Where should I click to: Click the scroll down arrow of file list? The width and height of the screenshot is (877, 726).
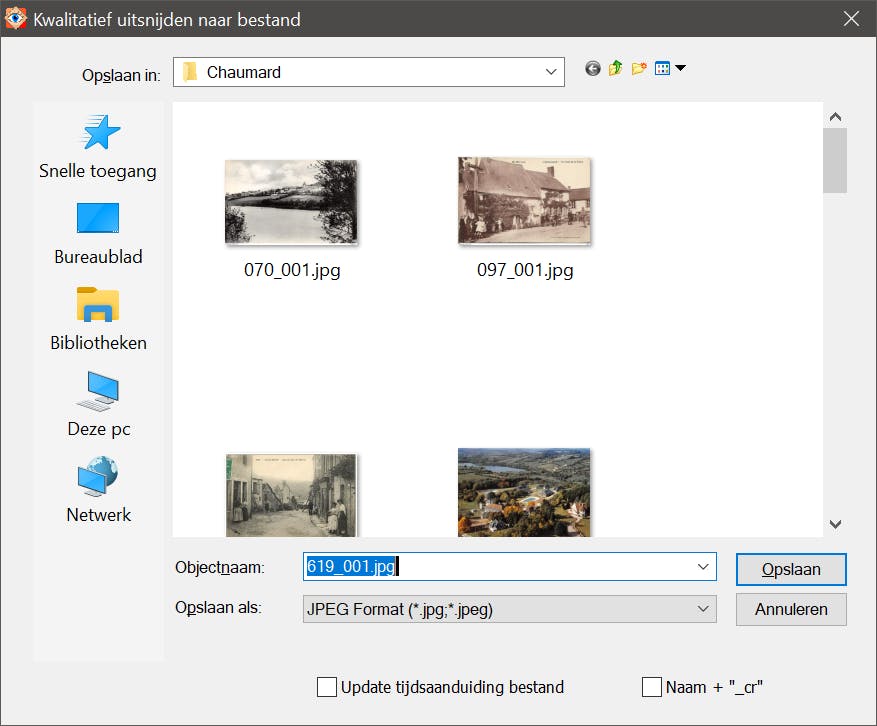[x=836, y=524]
